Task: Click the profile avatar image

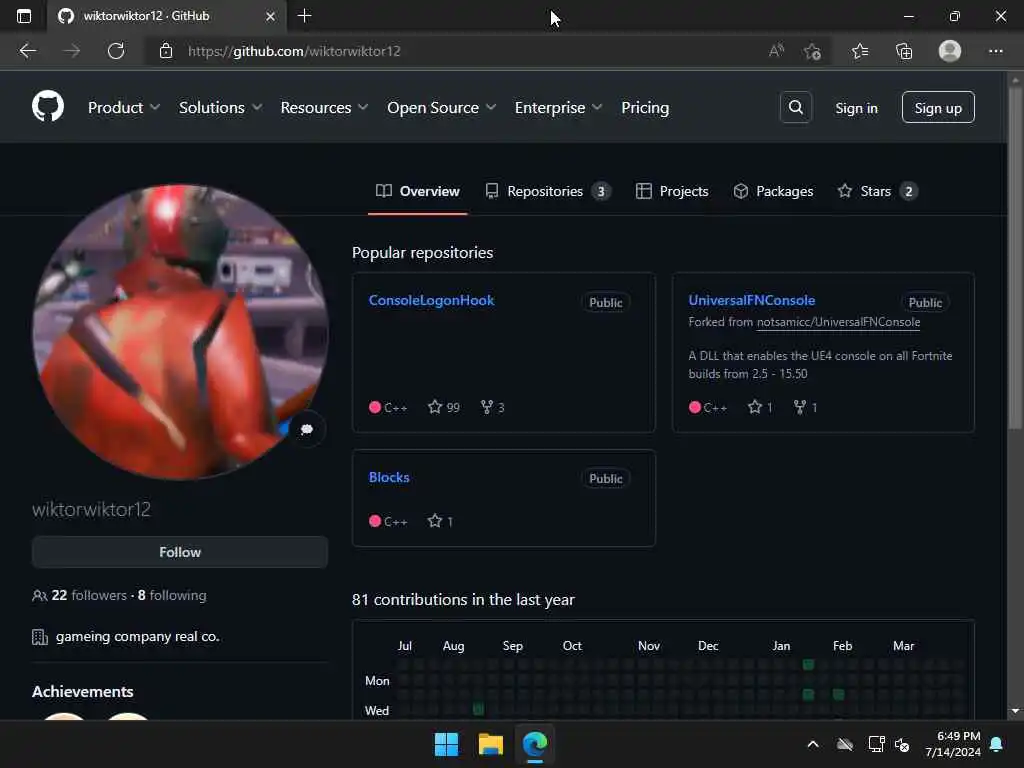Action: click(180, 332)
